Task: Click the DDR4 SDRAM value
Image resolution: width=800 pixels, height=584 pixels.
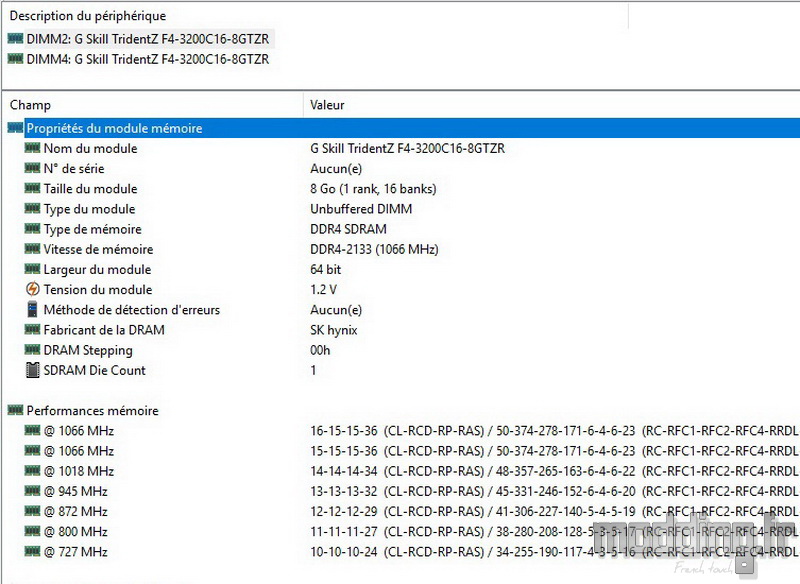Action: tap(348, 229)
